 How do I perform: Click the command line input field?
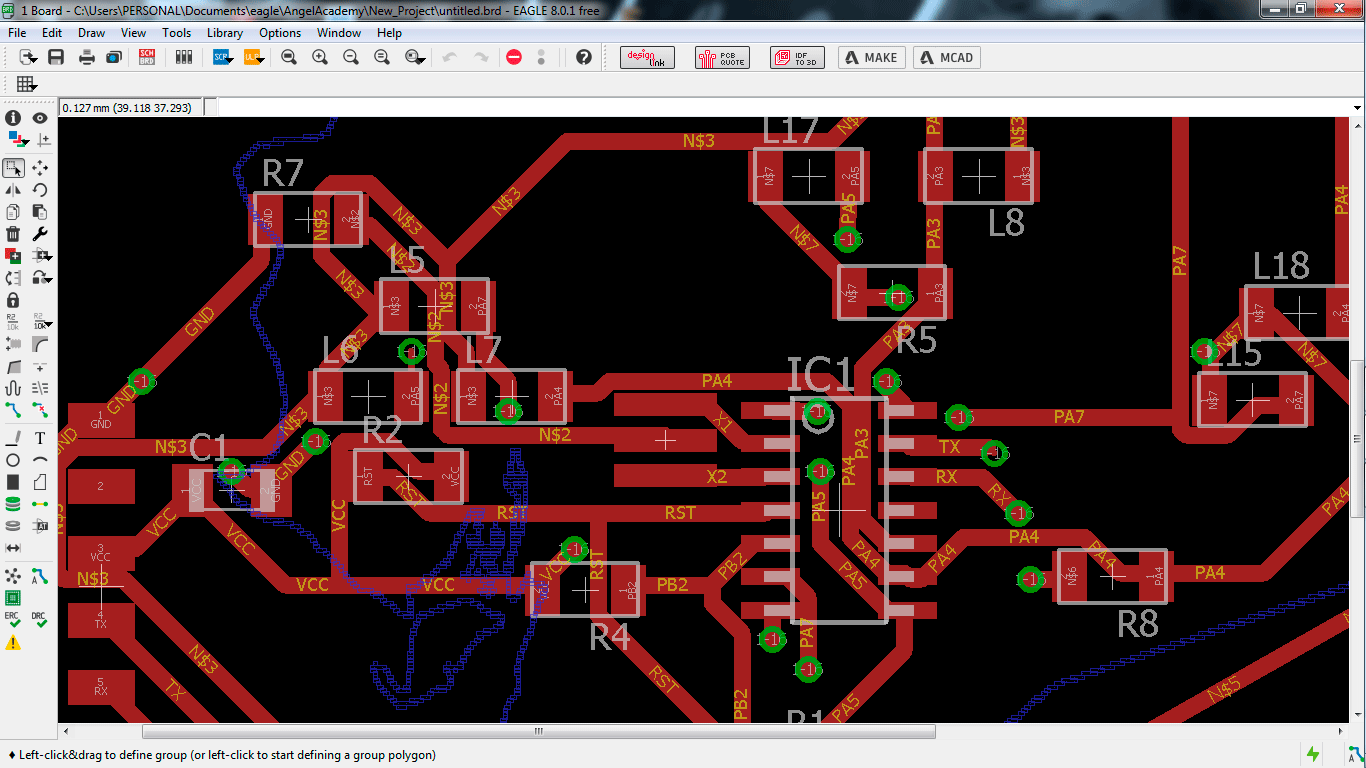783,107
